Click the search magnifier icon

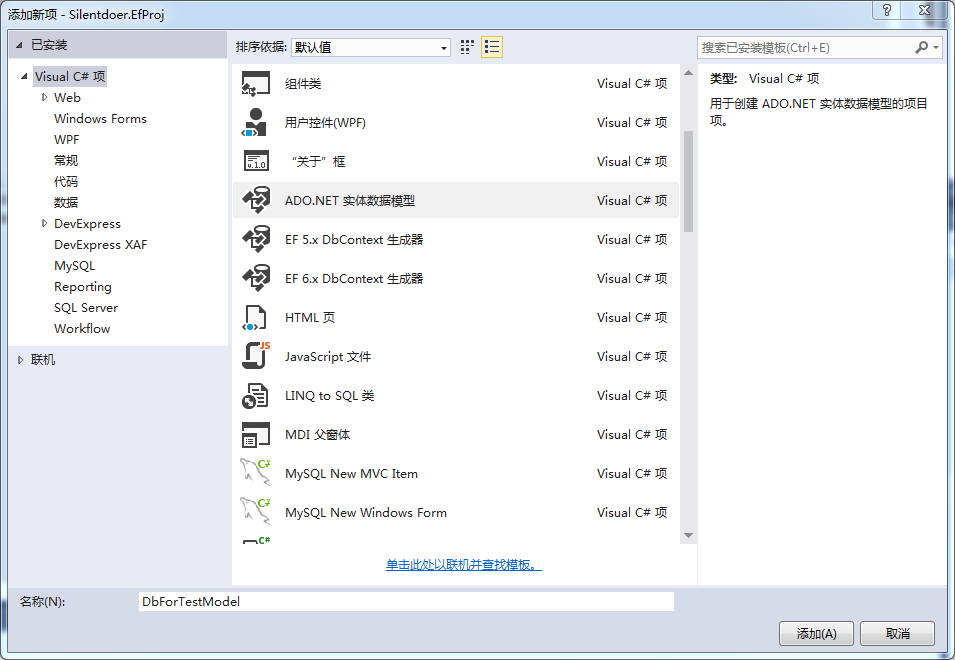(x=922, y=47)
